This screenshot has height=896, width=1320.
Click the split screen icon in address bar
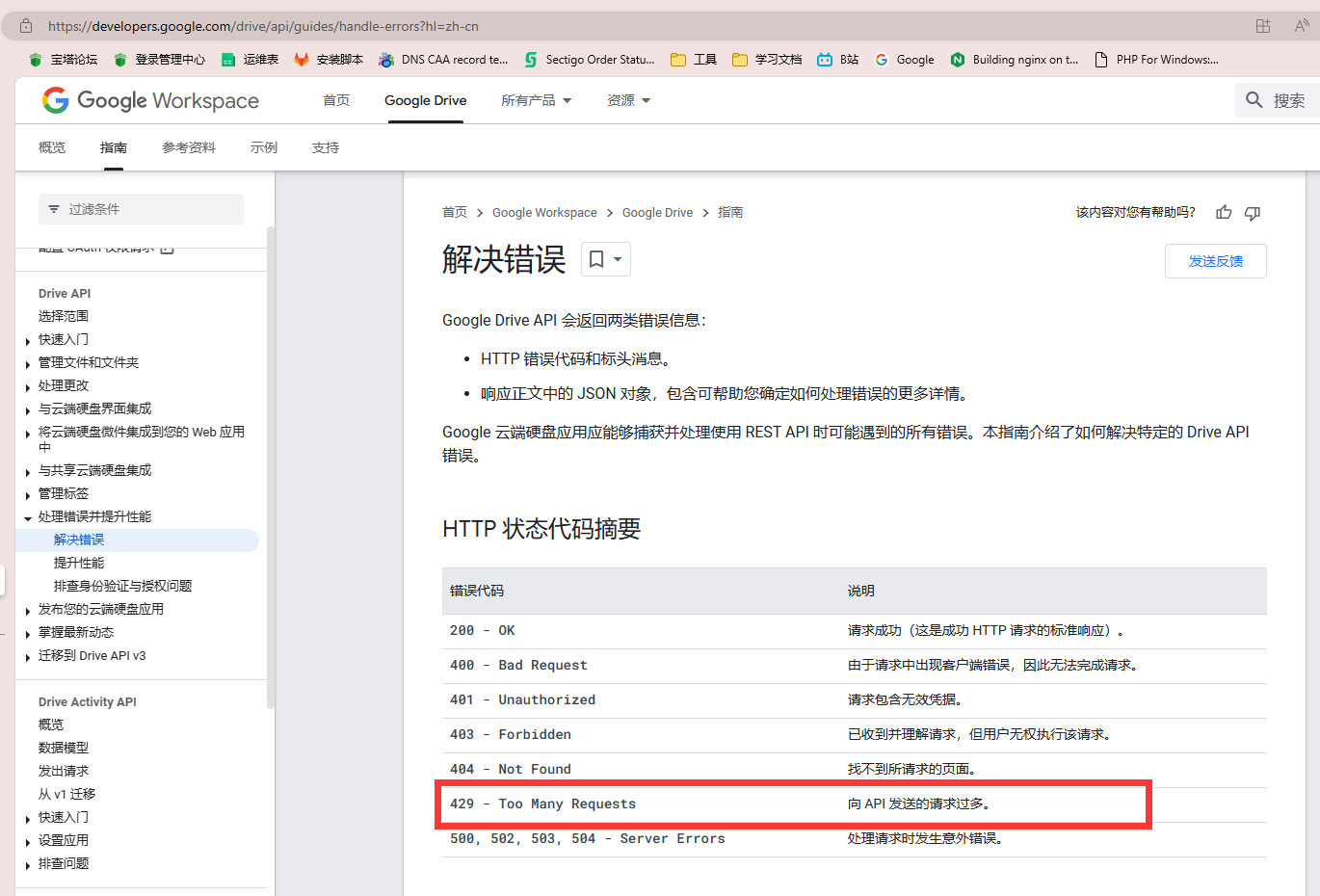pos(1263,26)
